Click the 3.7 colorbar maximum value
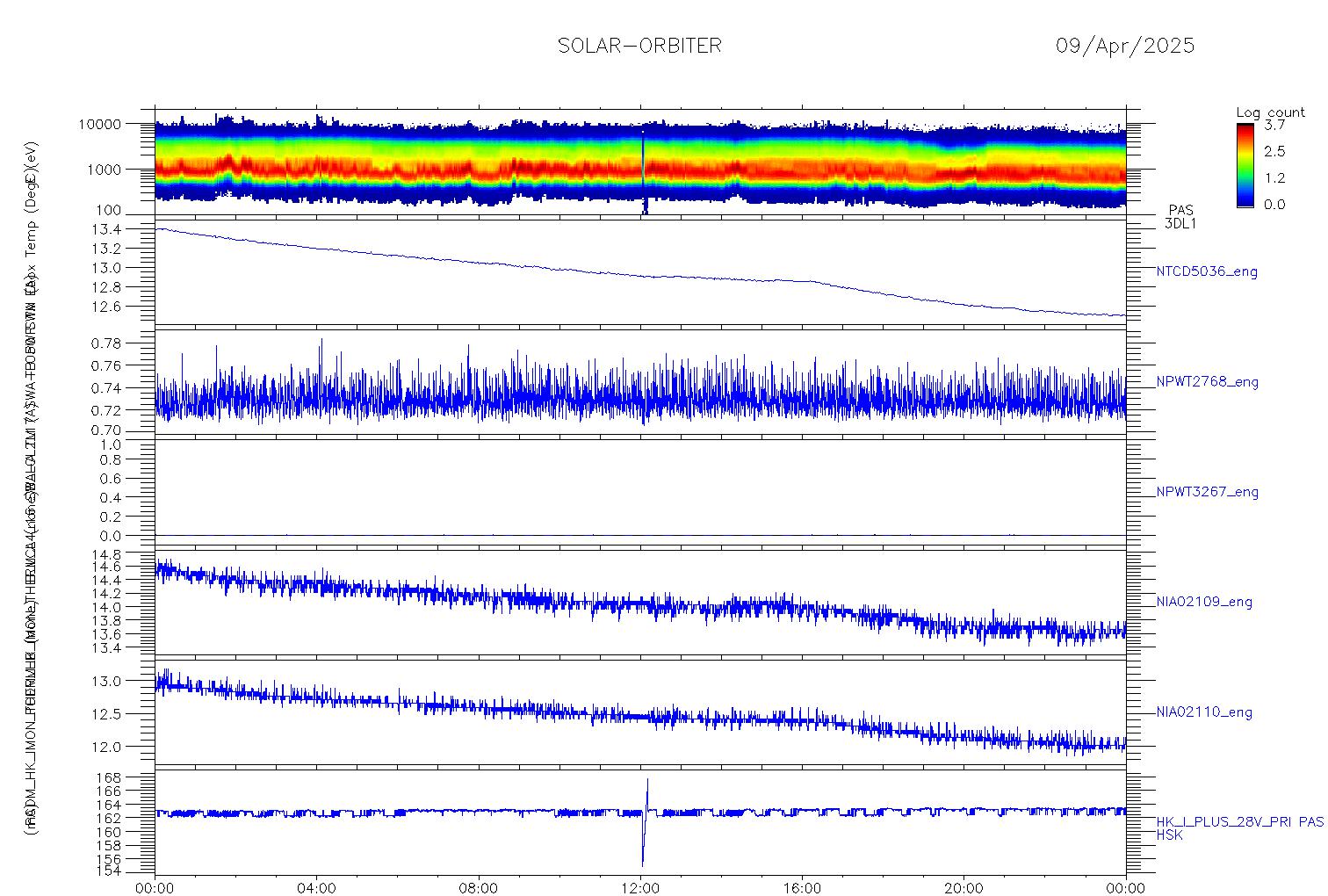1328x896 pixels. 1274,126
